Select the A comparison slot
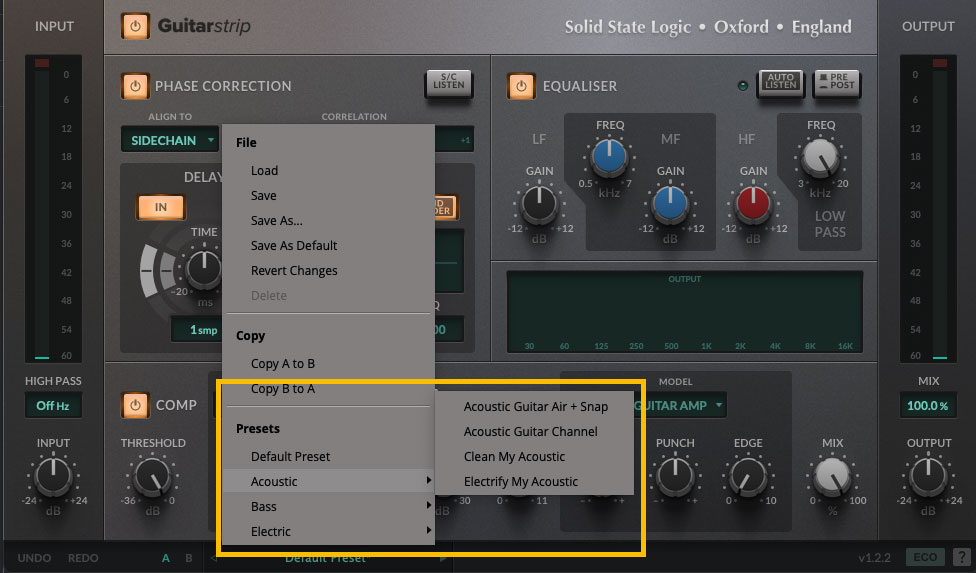This screenshot has width=976, height=573. pyautogui.click(x=166, y=558)
